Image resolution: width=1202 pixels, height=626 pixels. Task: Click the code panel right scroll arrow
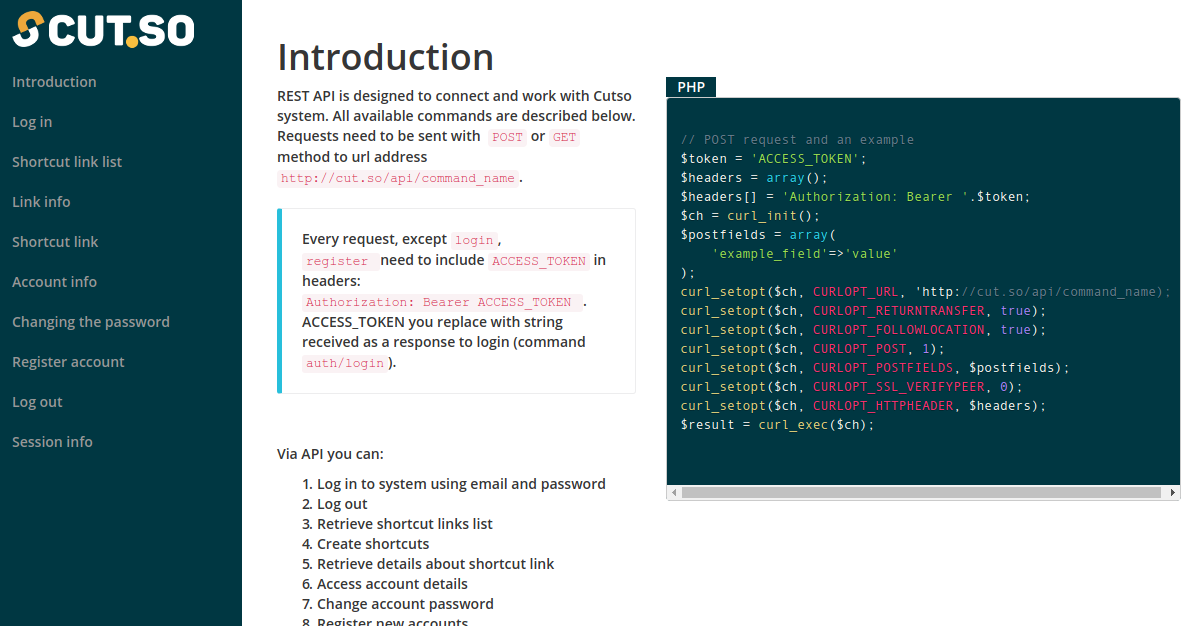click(1172, 492)
